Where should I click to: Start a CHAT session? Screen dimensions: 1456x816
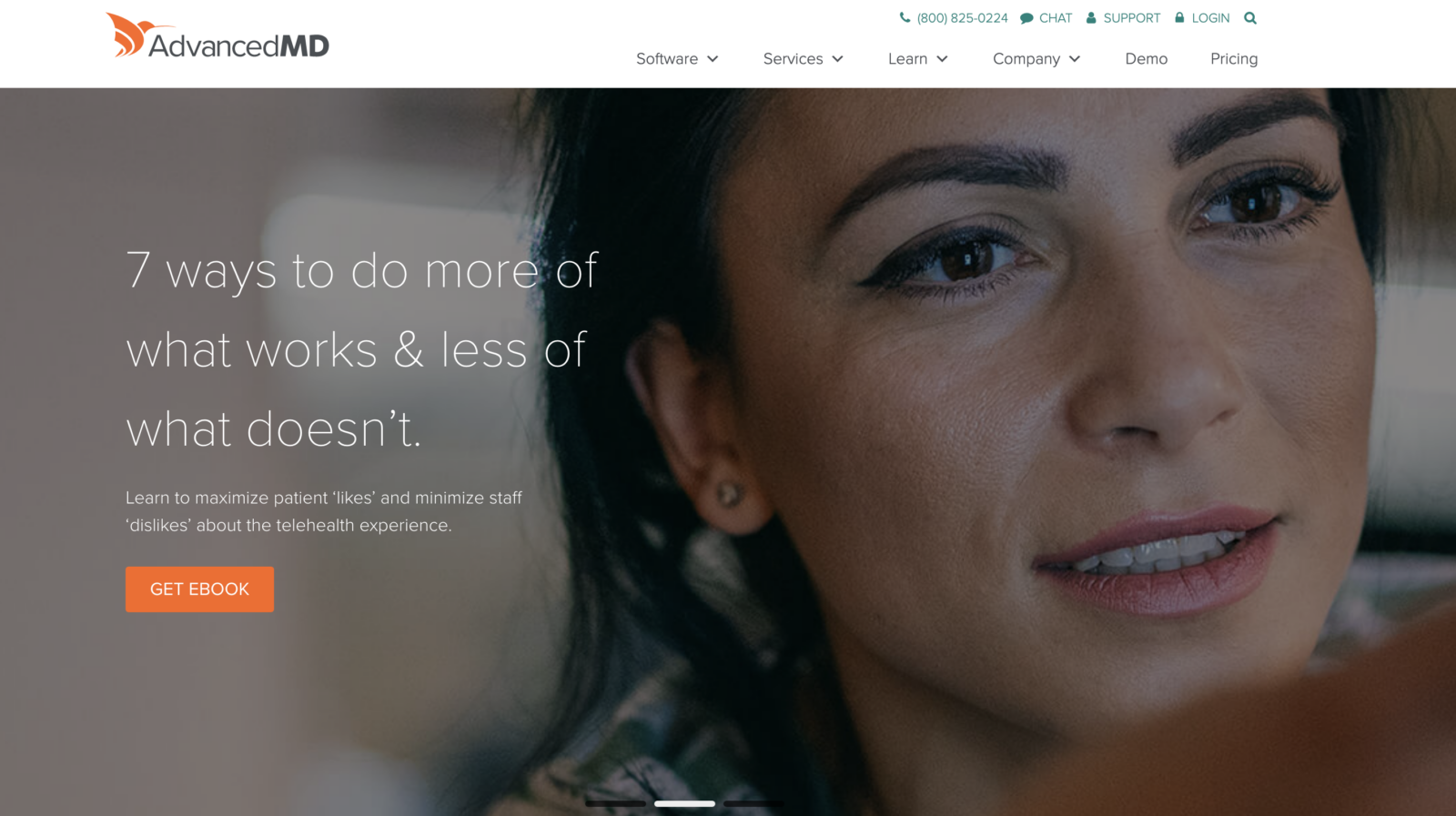pyautogui.click(x=1056, y=18)
